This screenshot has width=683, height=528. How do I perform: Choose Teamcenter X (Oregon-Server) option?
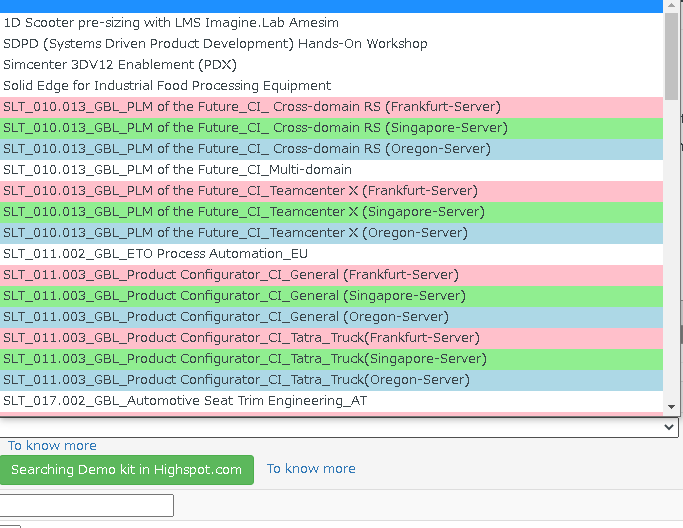click(x=235, y=232)
